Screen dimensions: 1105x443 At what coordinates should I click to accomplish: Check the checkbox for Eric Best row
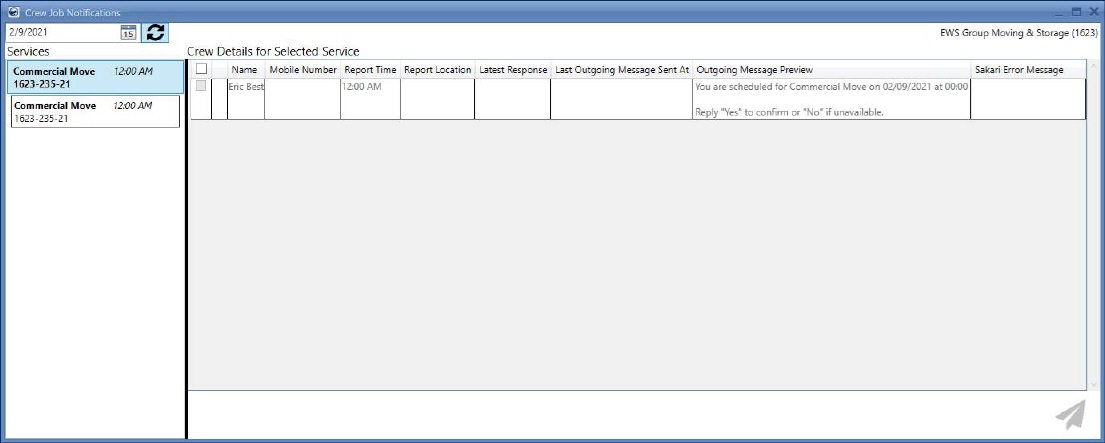click(x=201, y=86)
